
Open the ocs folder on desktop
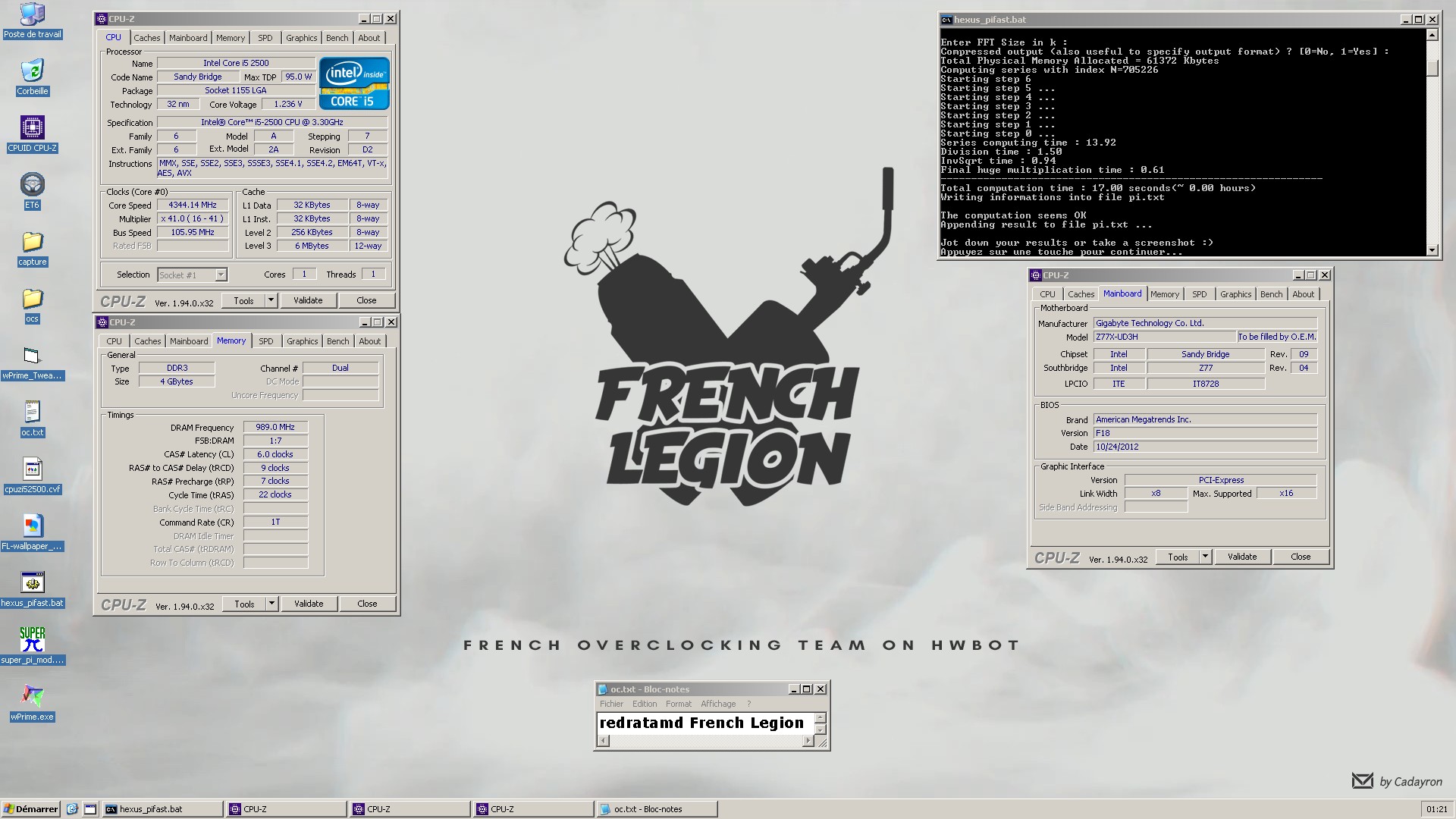(32, 305)
